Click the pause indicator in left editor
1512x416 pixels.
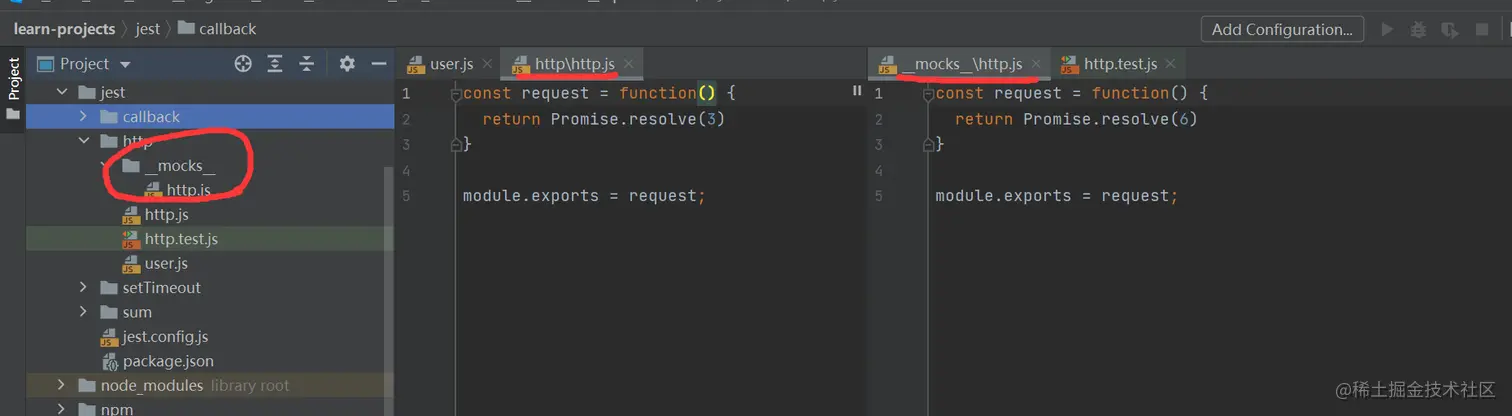pyautogui.click(x=856, y=90)
